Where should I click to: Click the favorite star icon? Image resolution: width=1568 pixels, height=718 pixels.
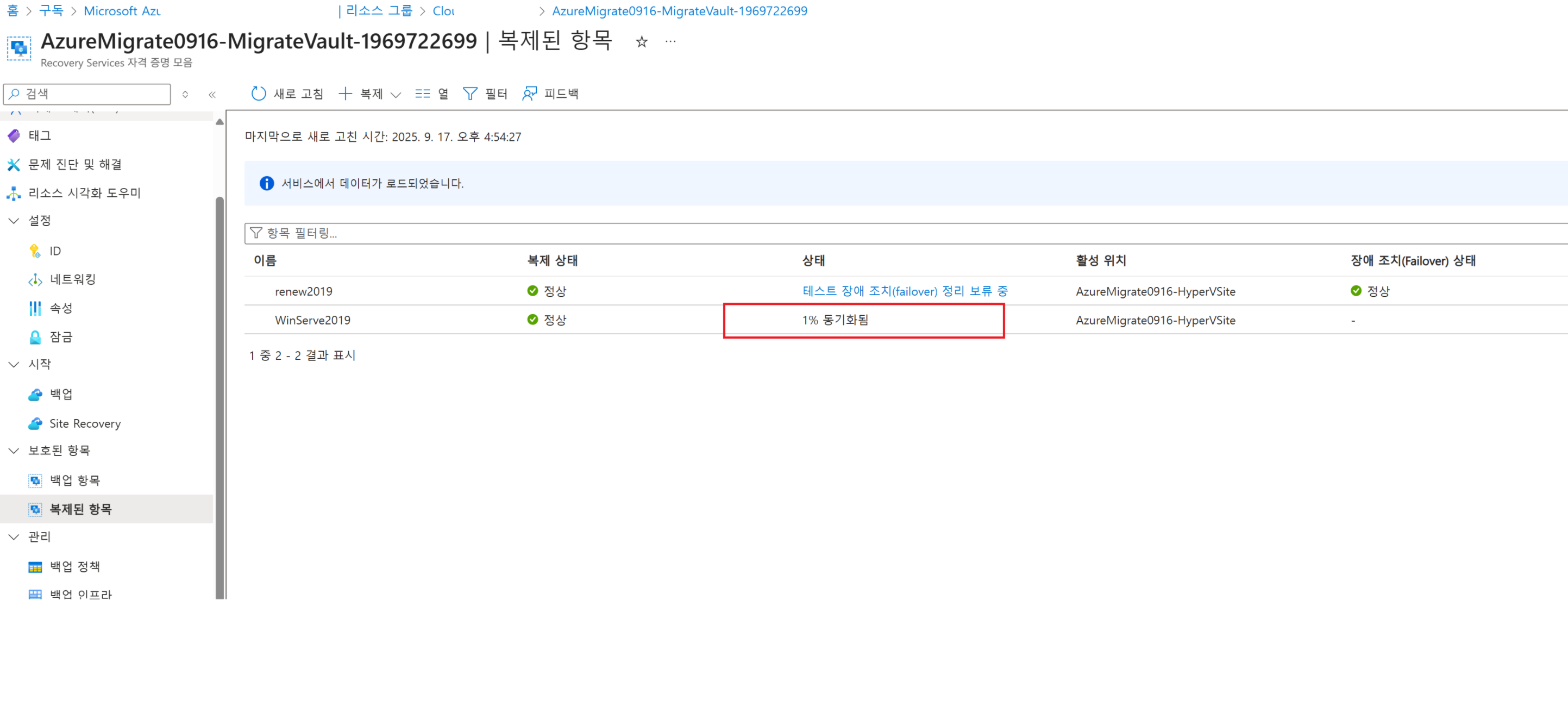point(642,41)
